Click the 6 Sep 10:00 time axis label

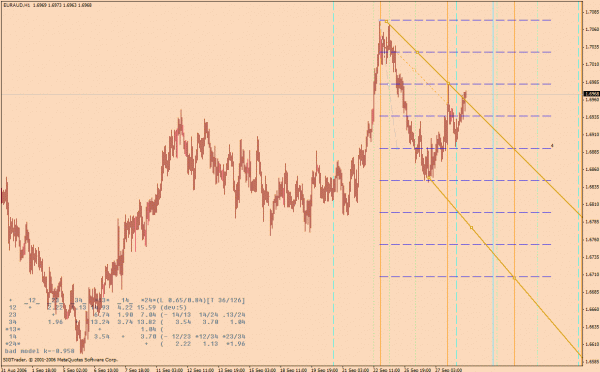pos(106,370)
